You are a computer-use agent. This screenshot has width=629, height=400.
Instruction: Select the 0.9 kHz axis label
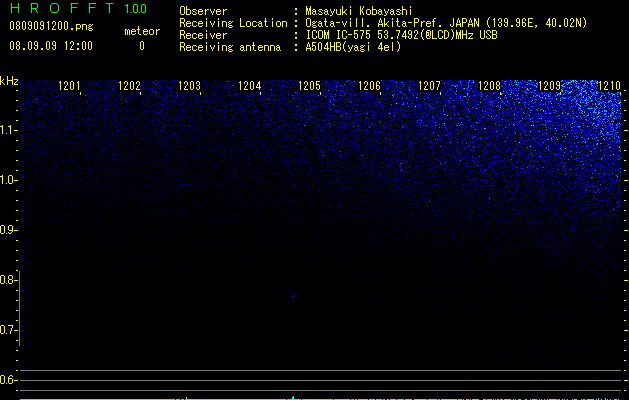point(7,230)
